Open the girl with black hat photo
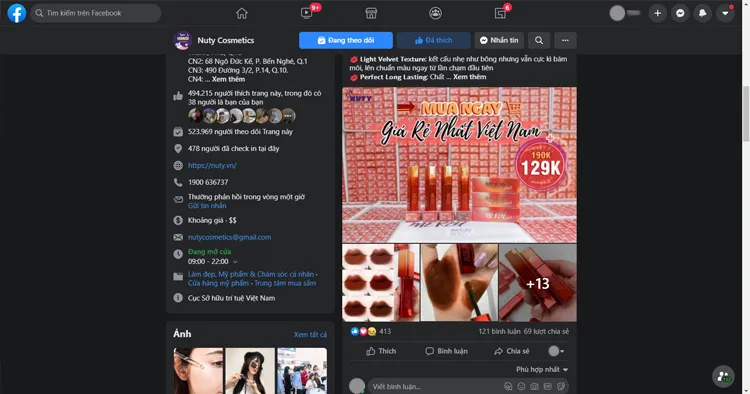The image size is (750, 394). pos(250,371)
